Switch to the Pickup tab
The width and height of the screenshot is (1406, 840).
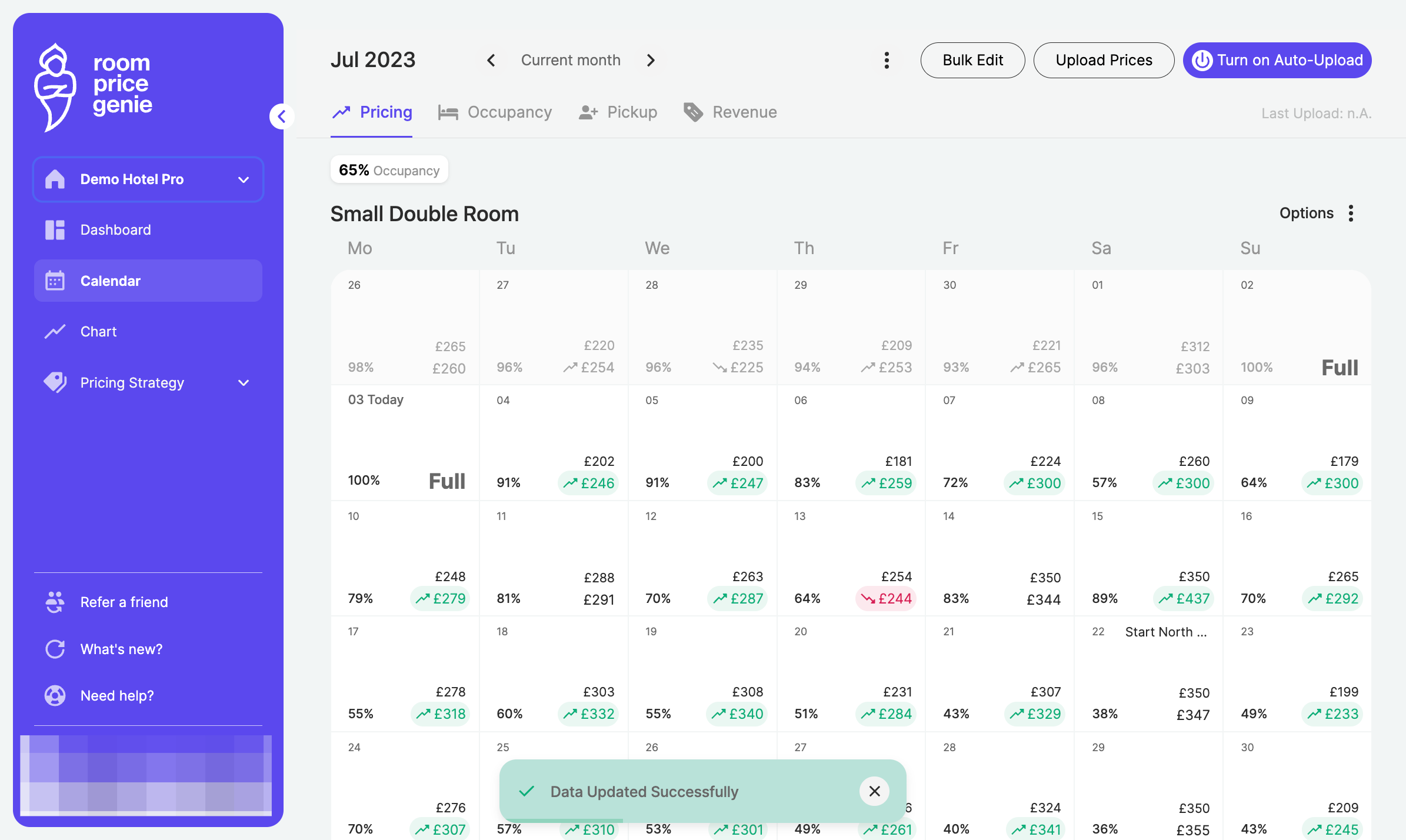click(618, 112)
